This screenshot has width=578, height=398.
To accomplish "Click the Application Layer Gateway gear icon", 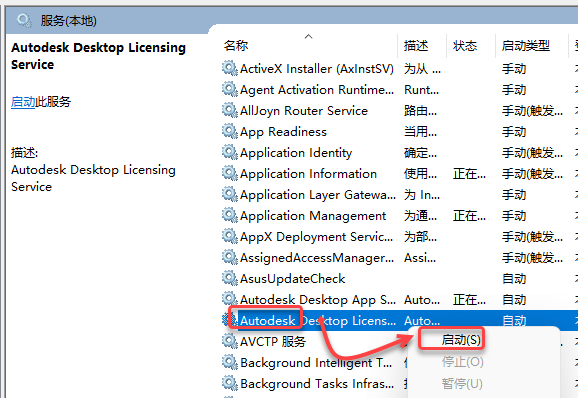I will click(230, 195).
